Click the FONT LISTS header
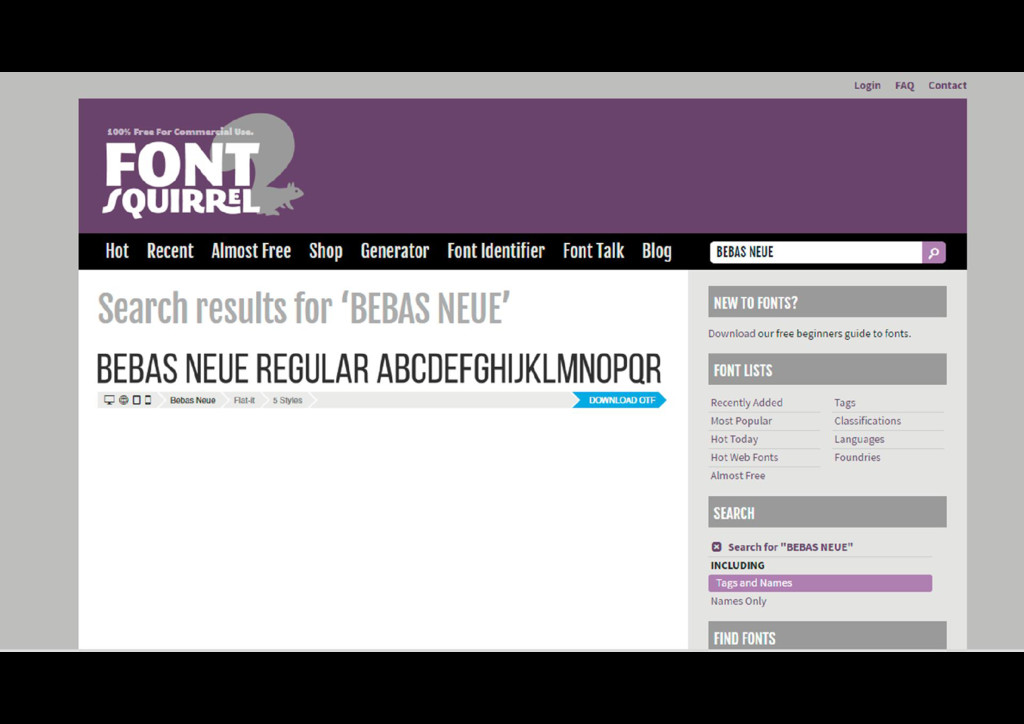The image size is (1024, 724). pos(827,370)
